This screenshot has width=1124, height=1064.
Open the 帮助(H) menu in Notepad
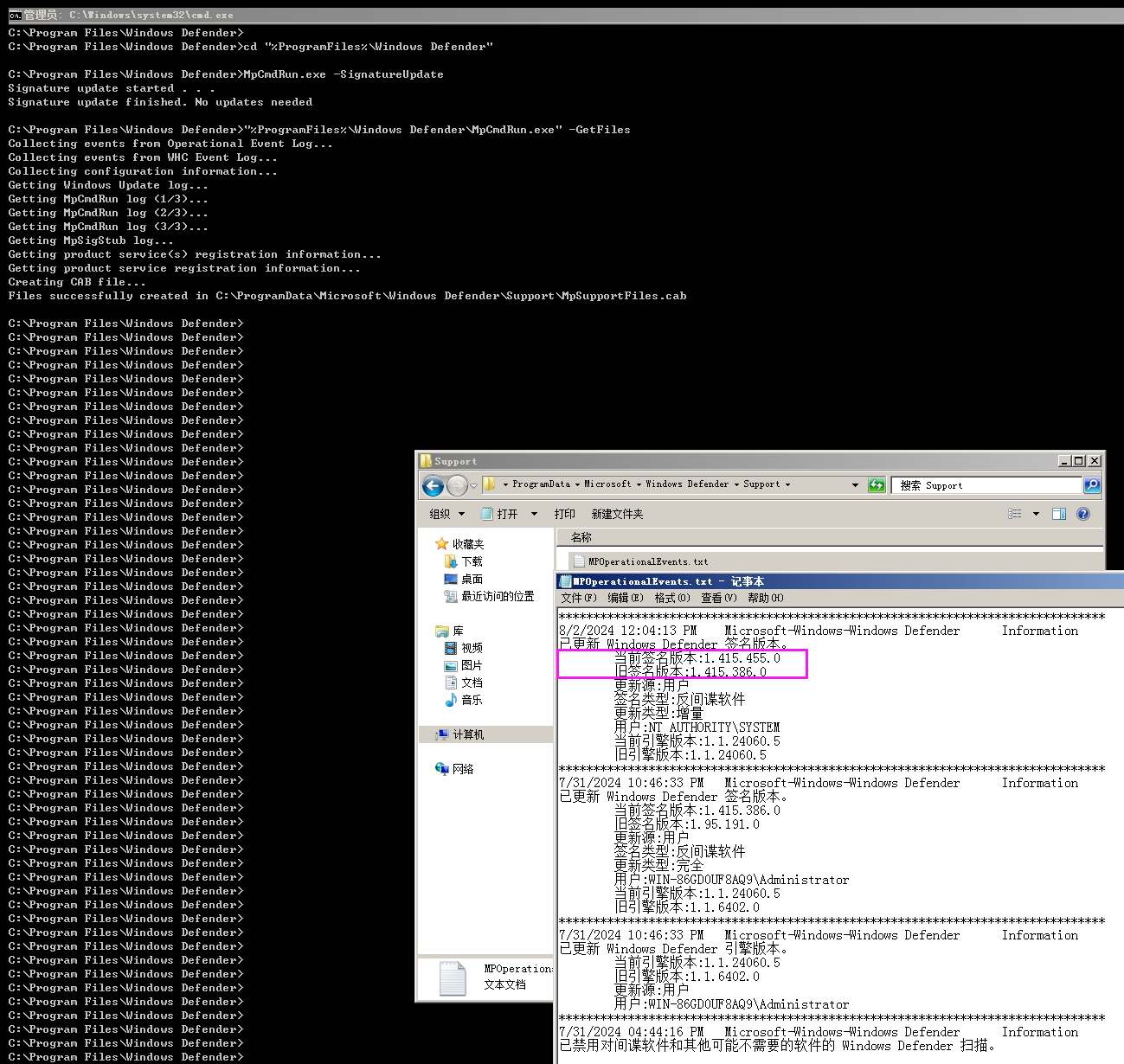click(x=766, y=598)
